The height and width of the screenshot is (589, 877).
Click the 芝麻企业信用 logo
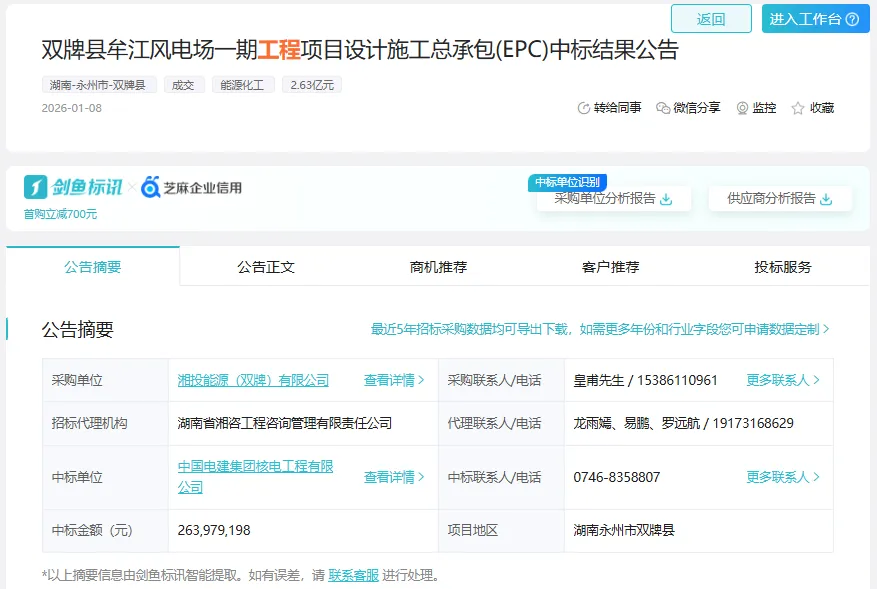tap(192, 187)
